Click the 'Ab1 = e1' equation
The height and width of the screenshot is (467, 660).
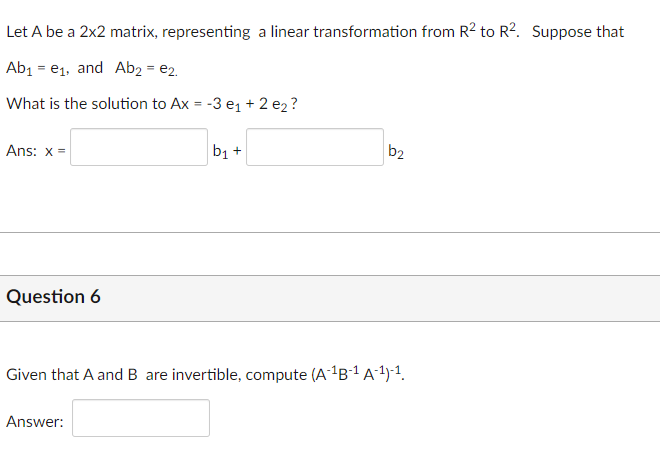click(x=37, y=68)
